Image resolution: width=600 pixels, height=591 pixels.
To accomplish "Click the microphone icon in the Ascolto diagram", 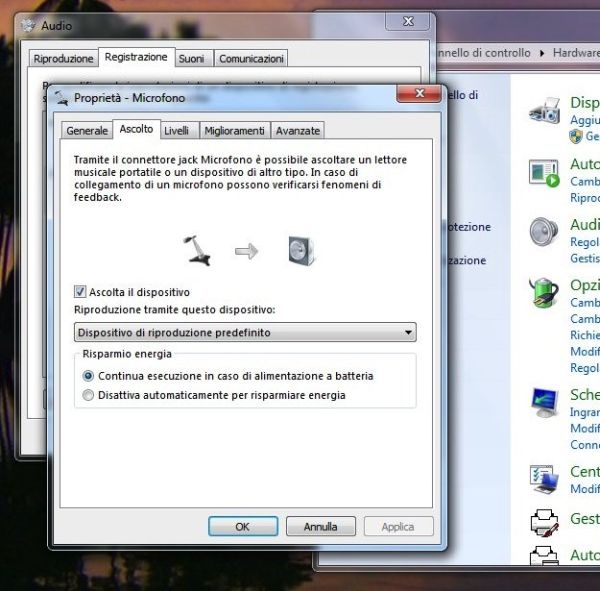I will click(x=198, y=251).
